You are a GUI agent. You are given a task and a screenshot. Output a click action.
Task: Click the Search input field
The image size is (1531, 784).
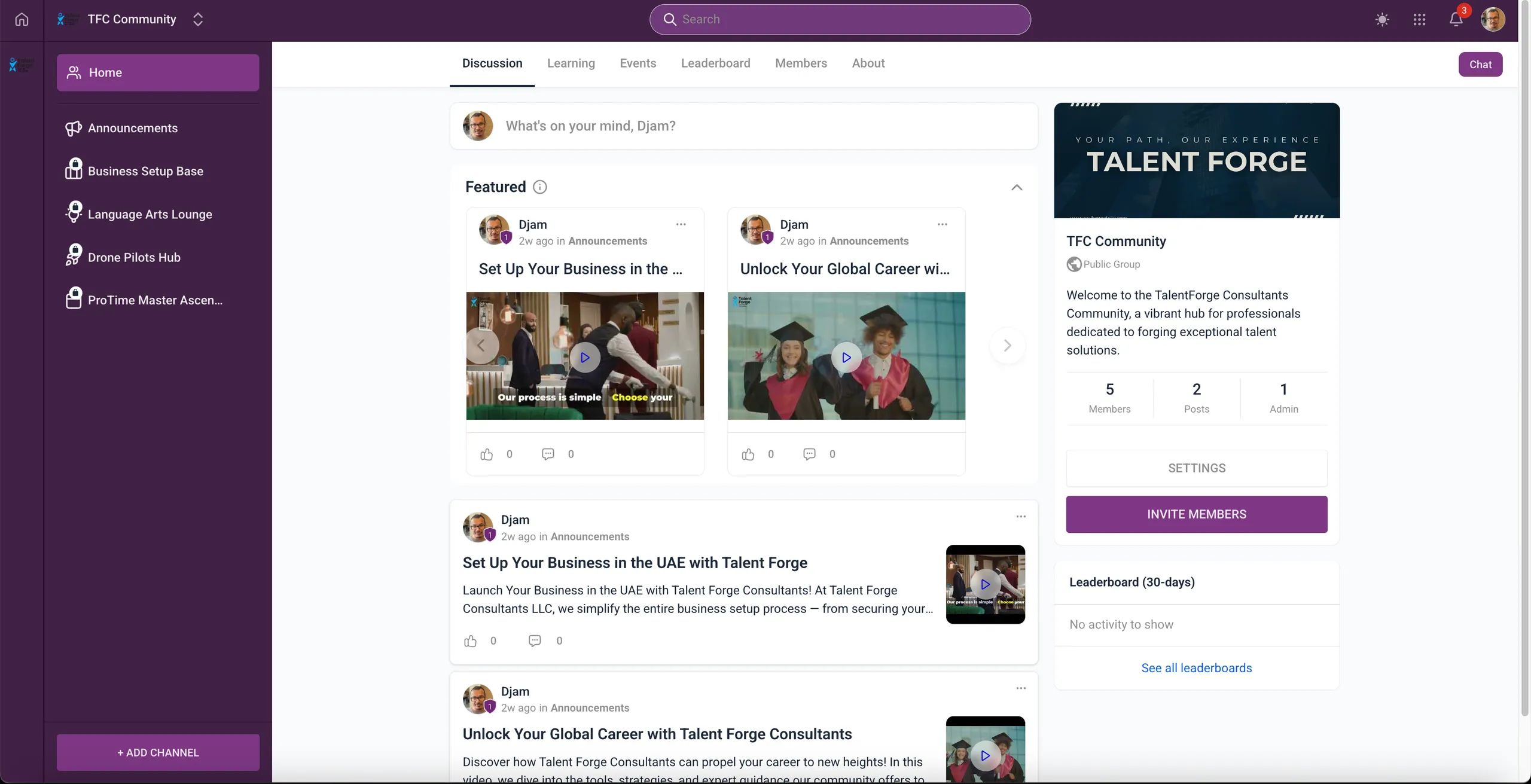[x=840, y=19]
